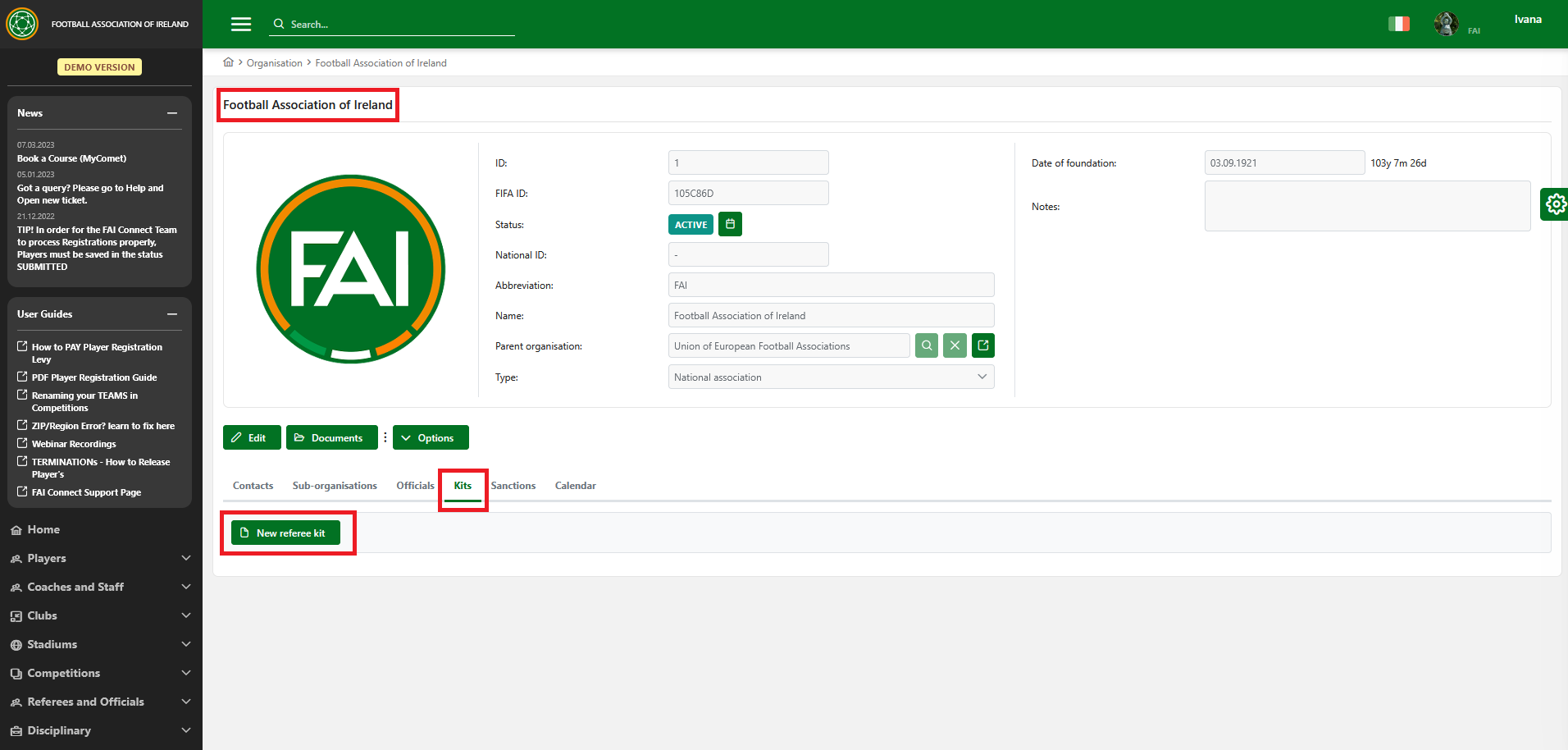This screenshot has width=1568, height=750.
Task: Open the FAI Connect Support Page link
Action: click(x=86, y=492)
